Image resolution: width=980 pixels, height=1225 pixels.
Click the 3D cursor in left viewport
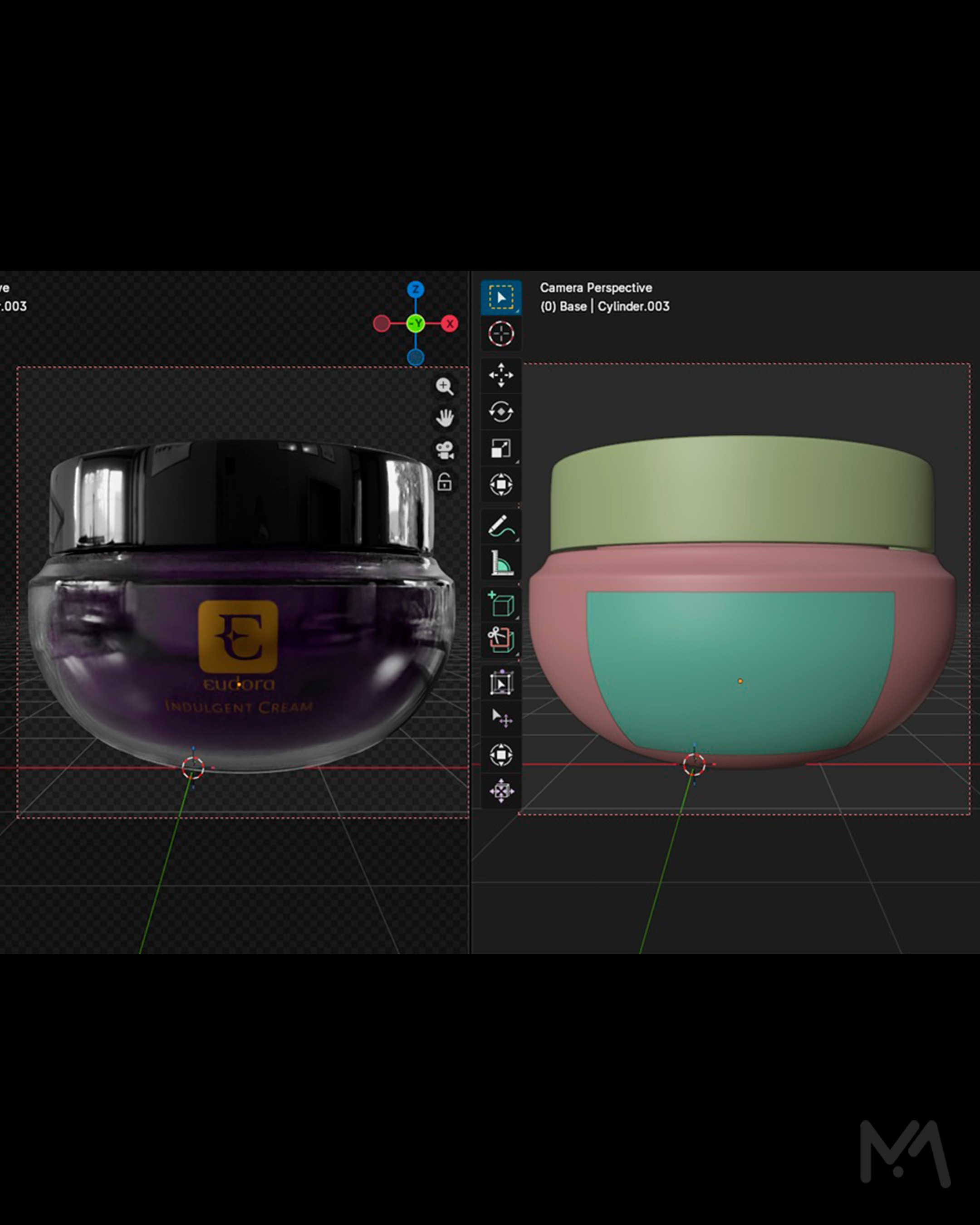click(x=192, y=768)
